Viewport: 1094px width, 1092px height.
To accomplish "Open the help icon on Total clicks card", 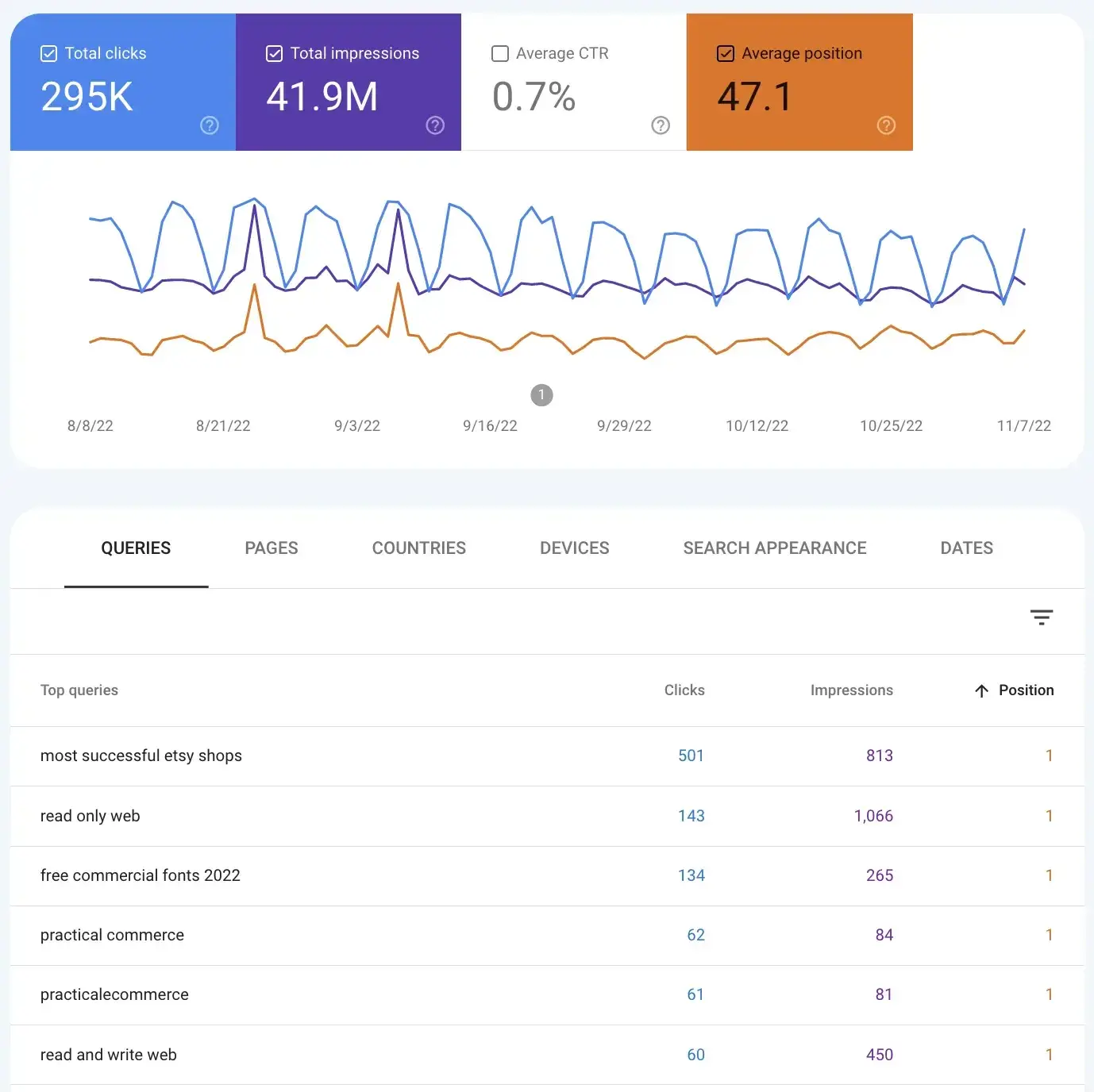I will (x=209, y=125).
